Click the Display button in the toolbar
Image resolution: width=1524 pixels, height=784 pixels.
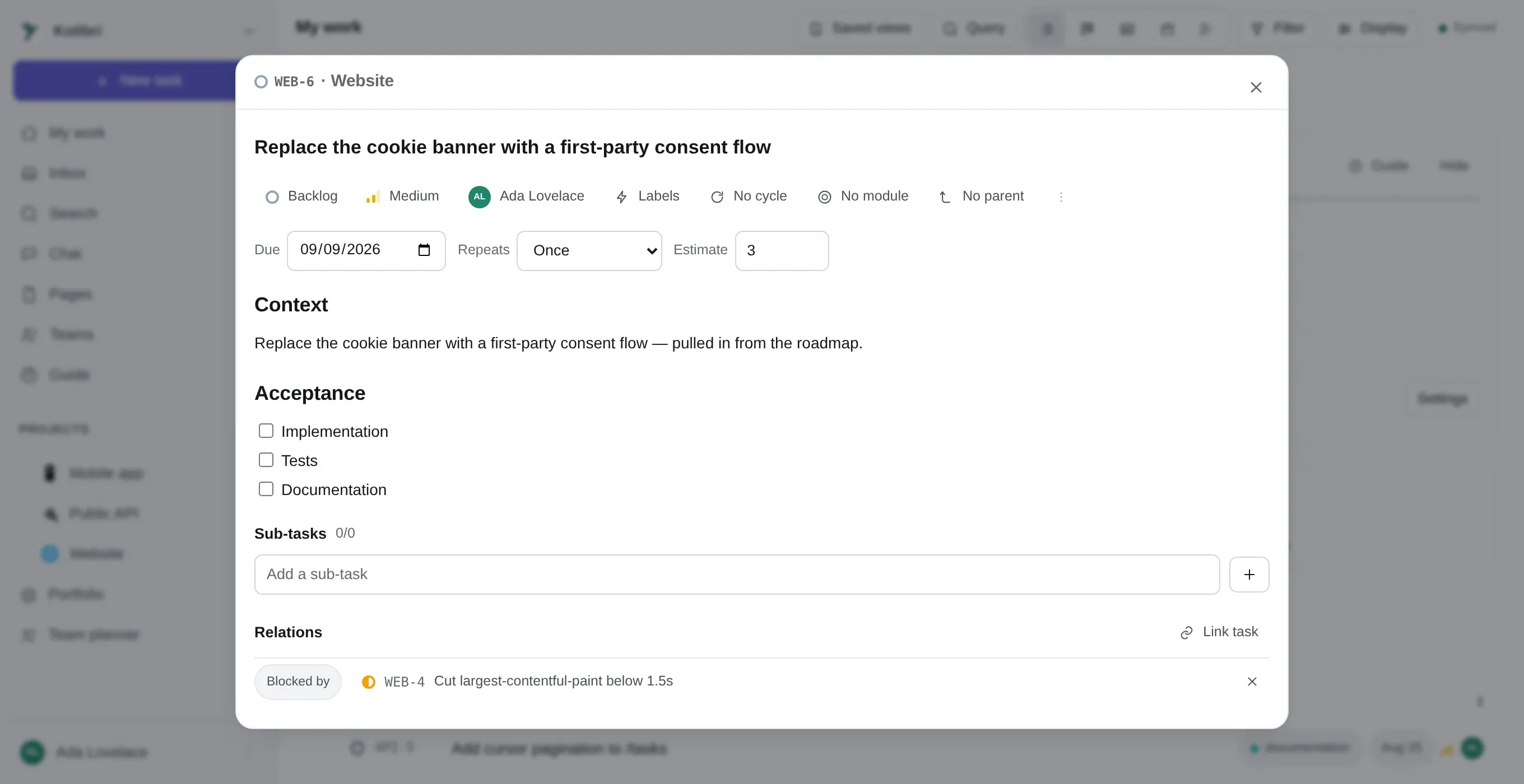point(1372,28)
